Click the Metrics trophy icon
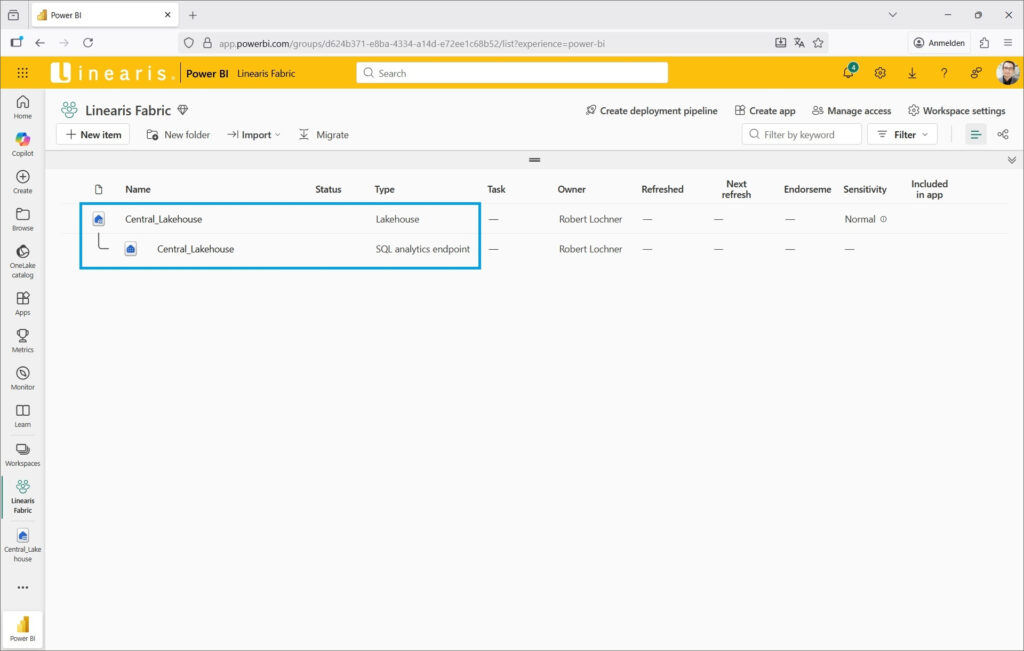1024x651 pixels. (x=22, y=340)
